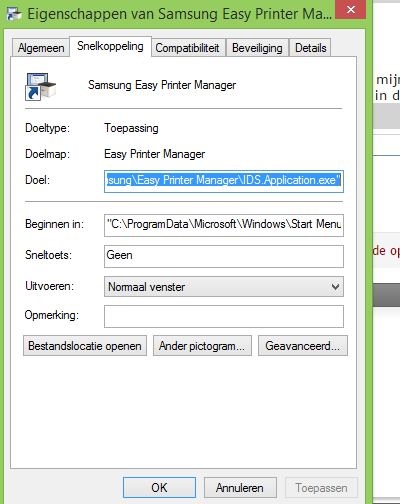Click the Sneltoets field showing Geen

pos(224,256)
